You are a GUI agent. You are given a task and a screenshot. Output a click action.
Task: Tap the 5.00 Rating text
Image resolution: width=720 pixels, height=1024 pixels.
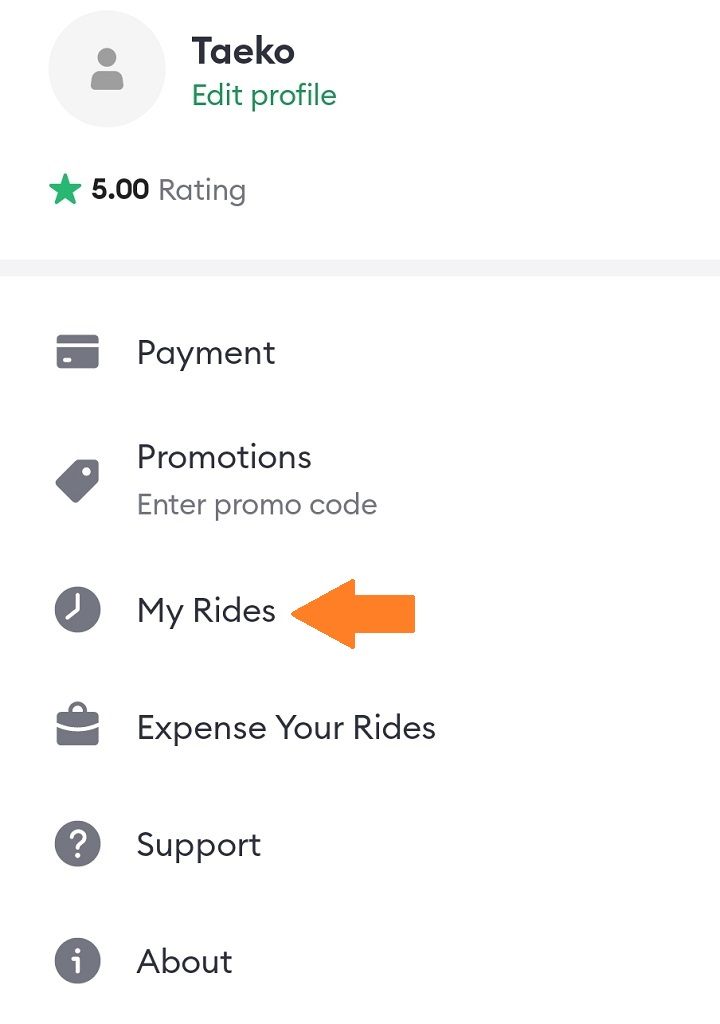pyautogui.click(x=168, y=190)
